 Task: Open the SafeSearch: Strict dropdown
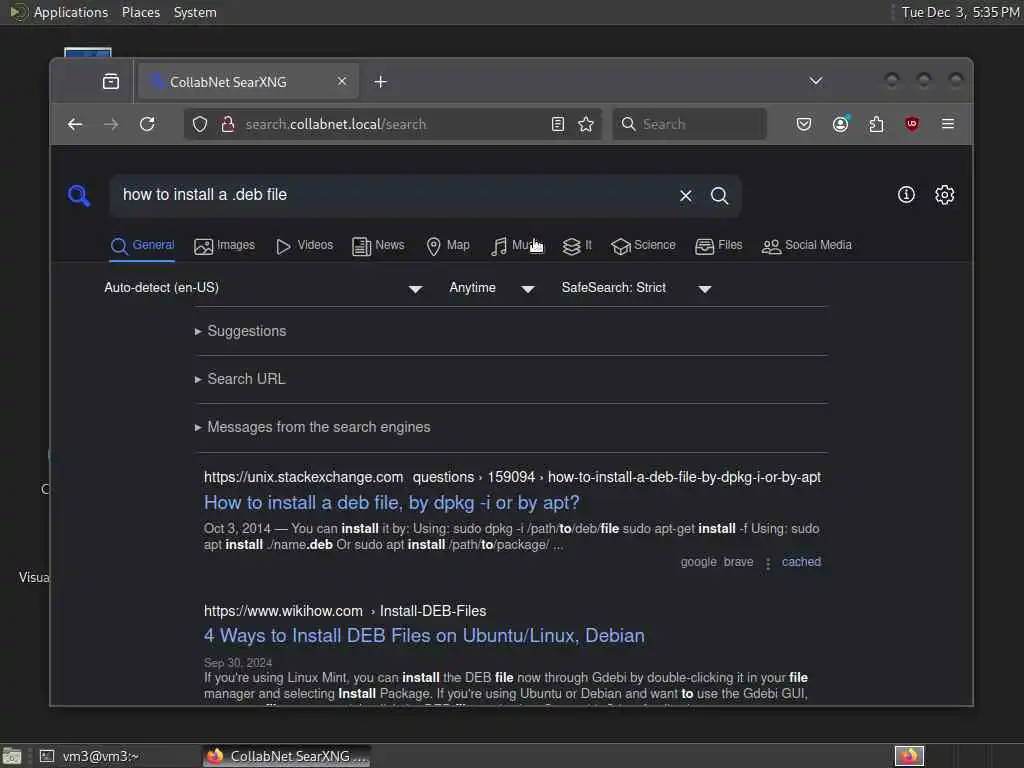(636, 288)
